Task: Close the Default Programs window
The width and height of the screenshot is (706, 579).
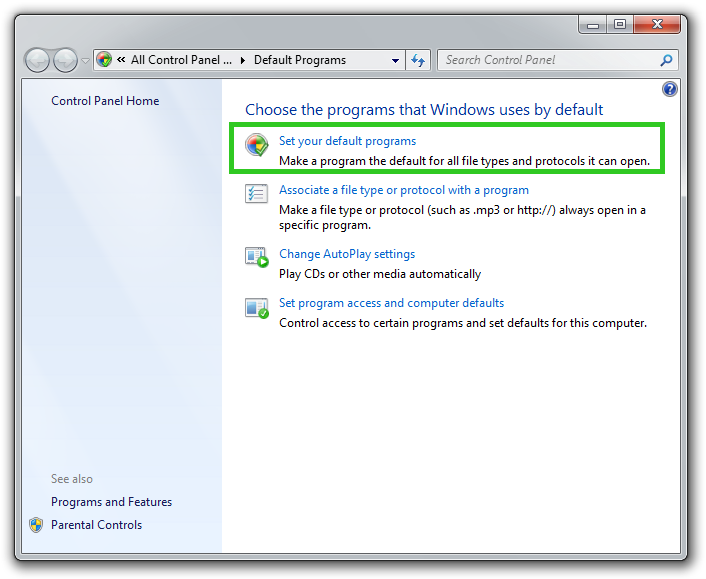Action: point(657,24)
